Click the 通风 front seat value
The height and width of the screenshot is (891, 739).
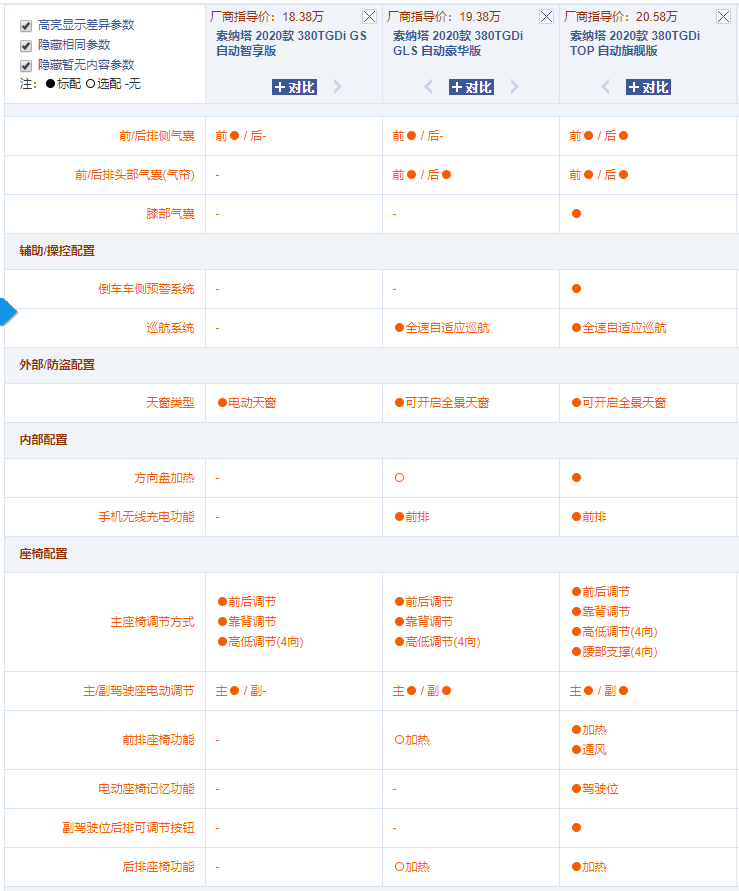click(590, 750)
